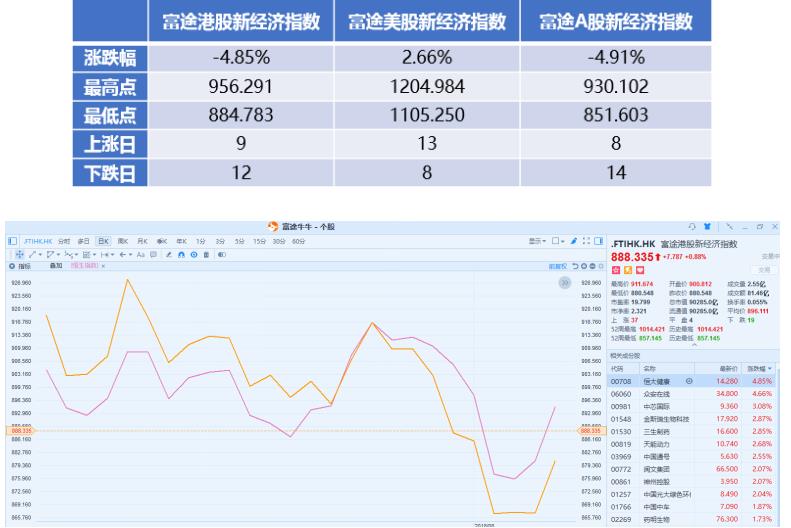Click the blue pencil draw icon top right

tap(573, 241)
